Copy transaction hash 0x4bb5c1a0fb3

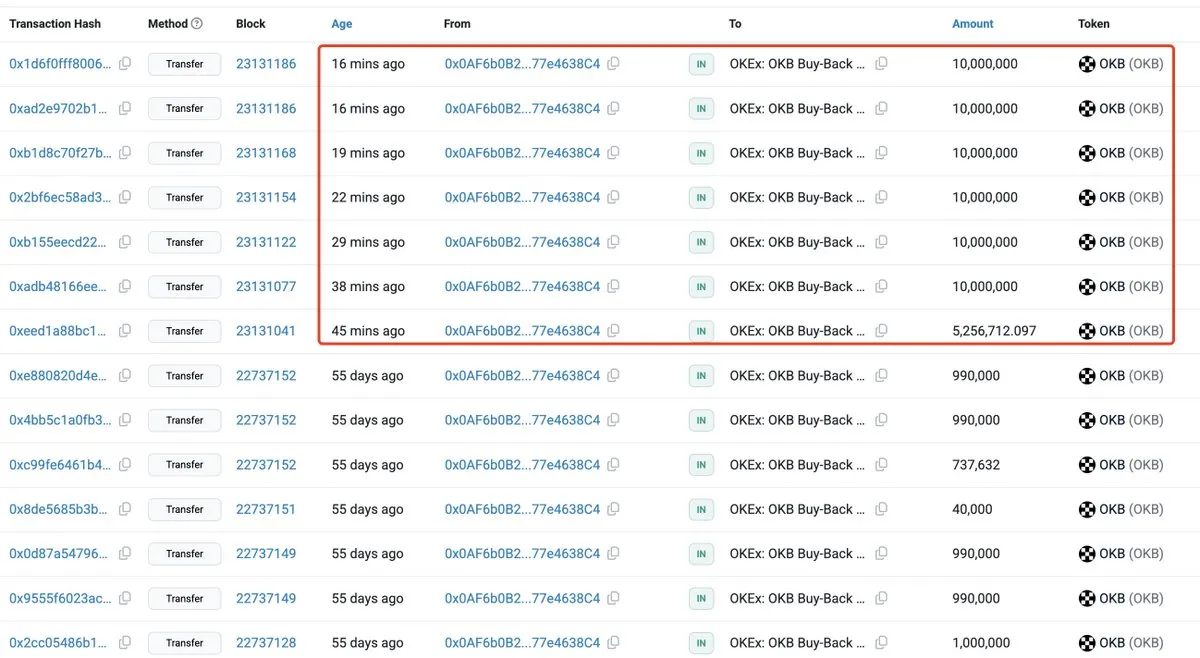(125, 420)
